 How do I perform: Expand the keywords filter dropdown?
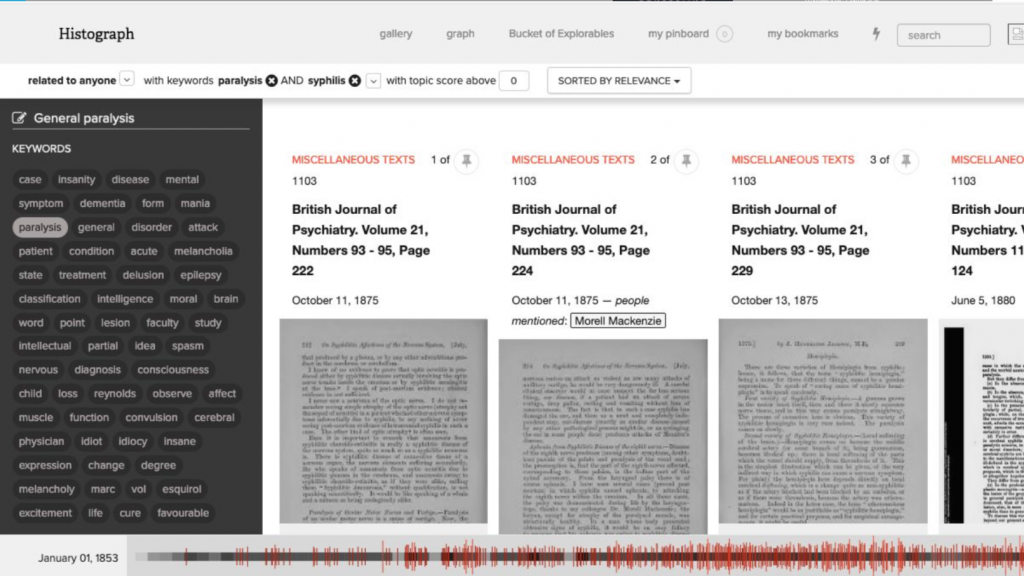(x=374, y=81)
